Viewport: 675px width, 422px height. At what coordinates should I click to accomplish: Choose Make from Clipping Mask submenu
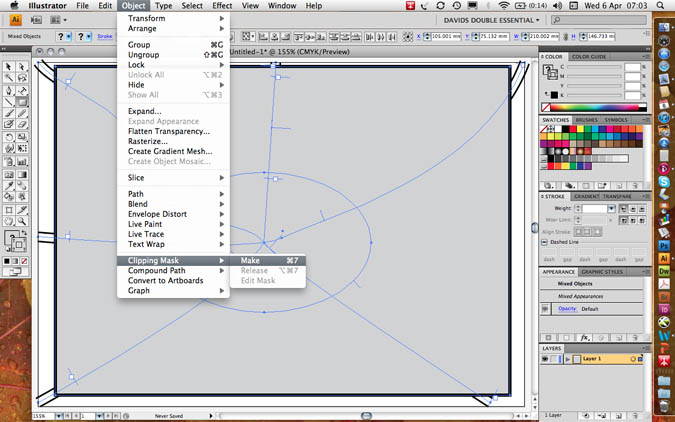[x=250, y=261]
